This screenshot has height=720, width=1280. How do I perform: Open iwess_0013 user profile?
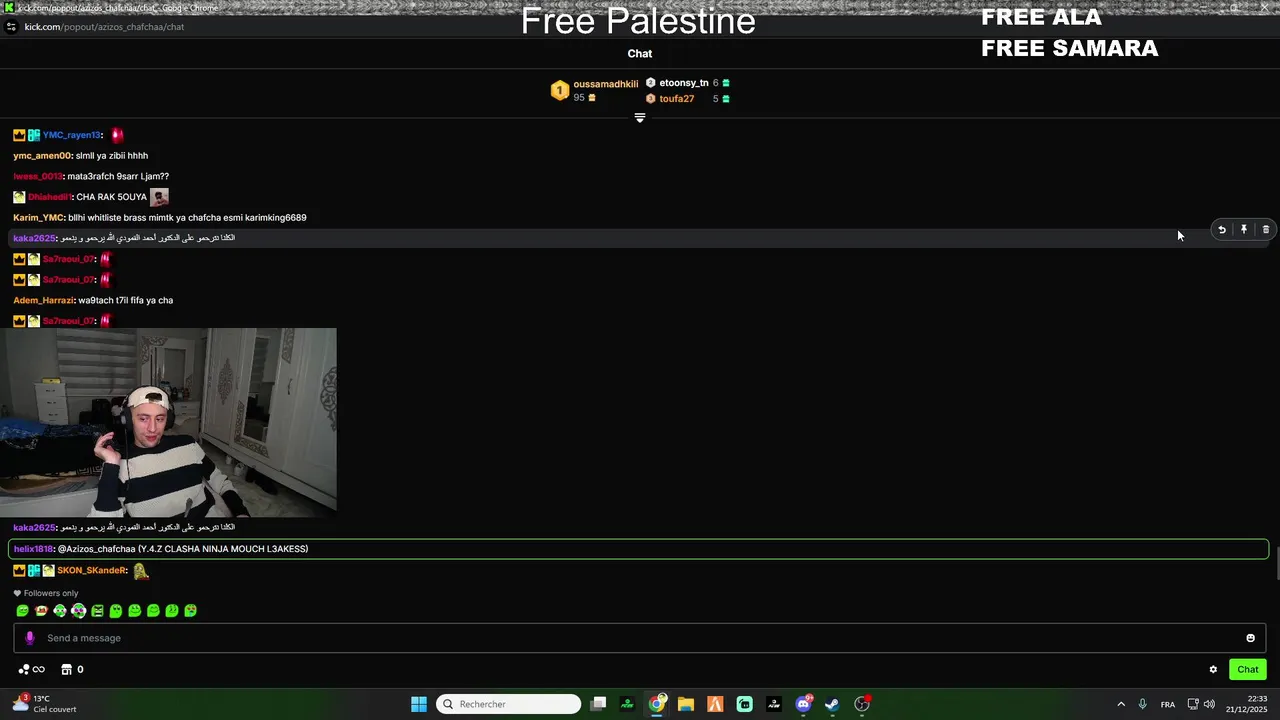[x=38, y=177]
